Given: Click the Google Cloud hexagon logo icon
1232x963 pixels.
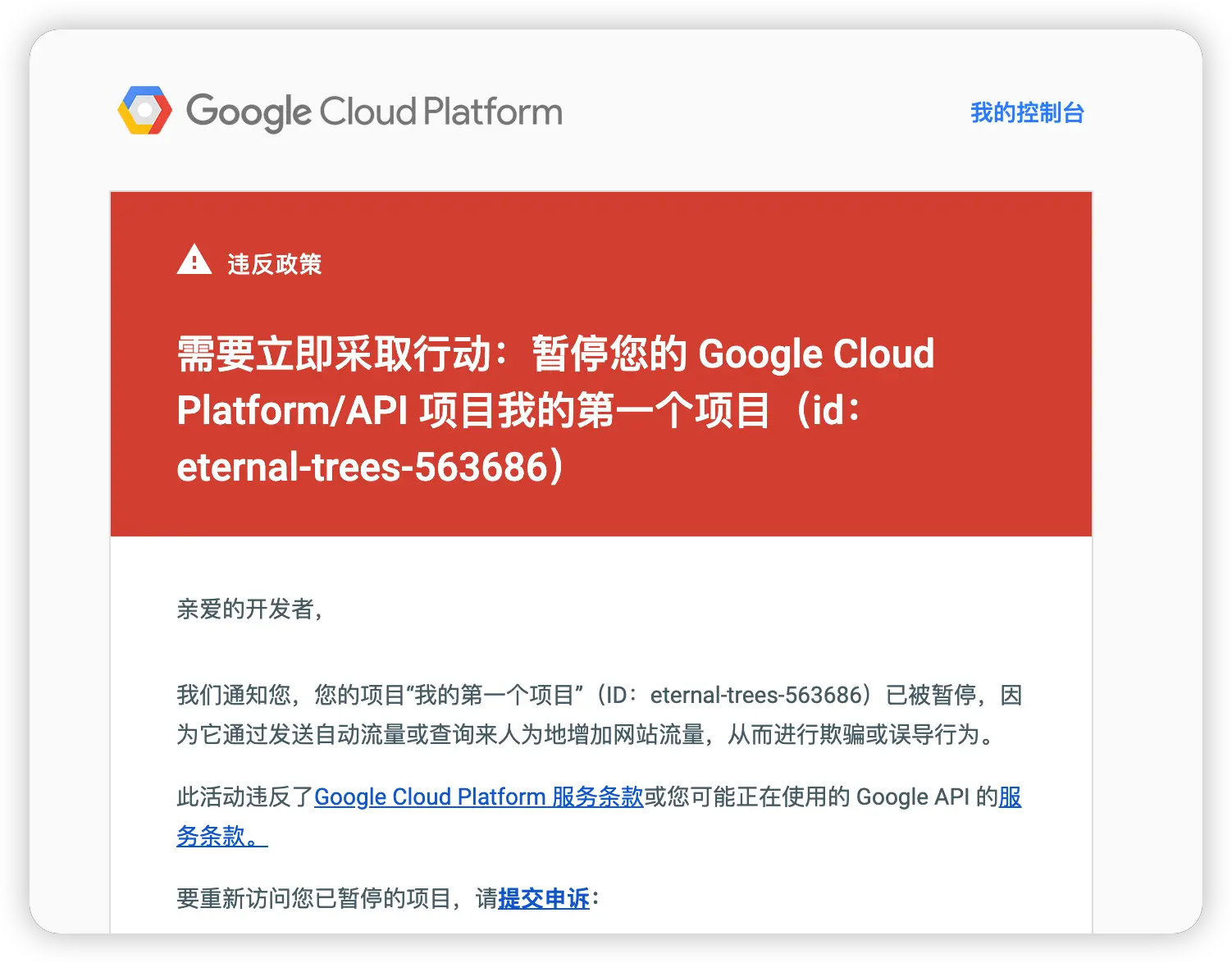Looking at the screenshot, I should [x=145, y=111].
